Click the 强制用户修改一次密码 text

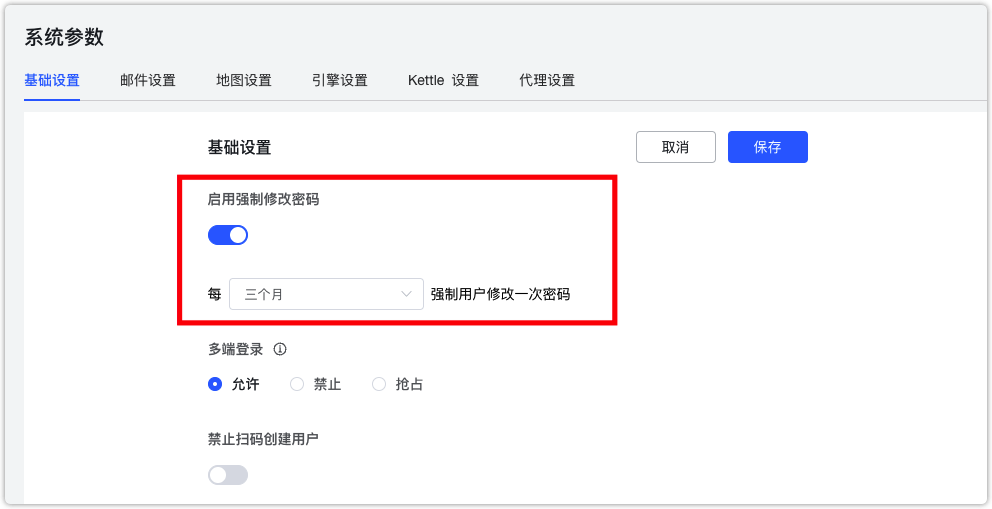500,295
